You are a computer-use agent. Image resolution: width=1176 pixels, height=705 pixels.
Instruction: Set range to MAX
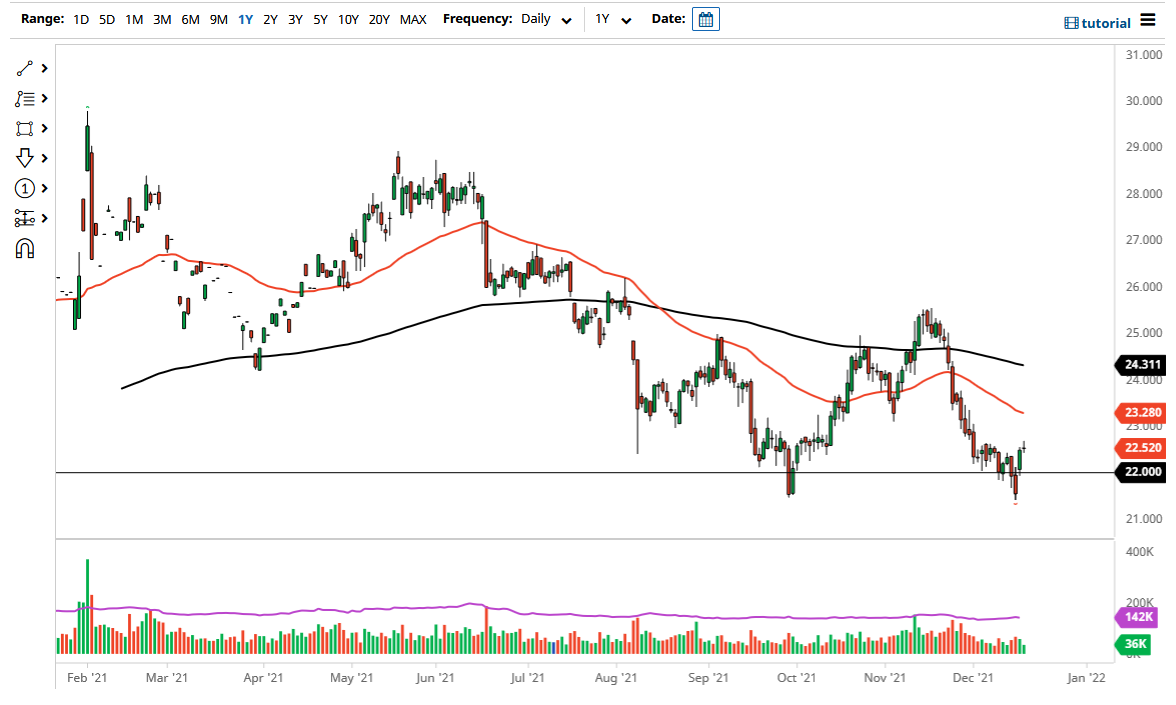413,19
